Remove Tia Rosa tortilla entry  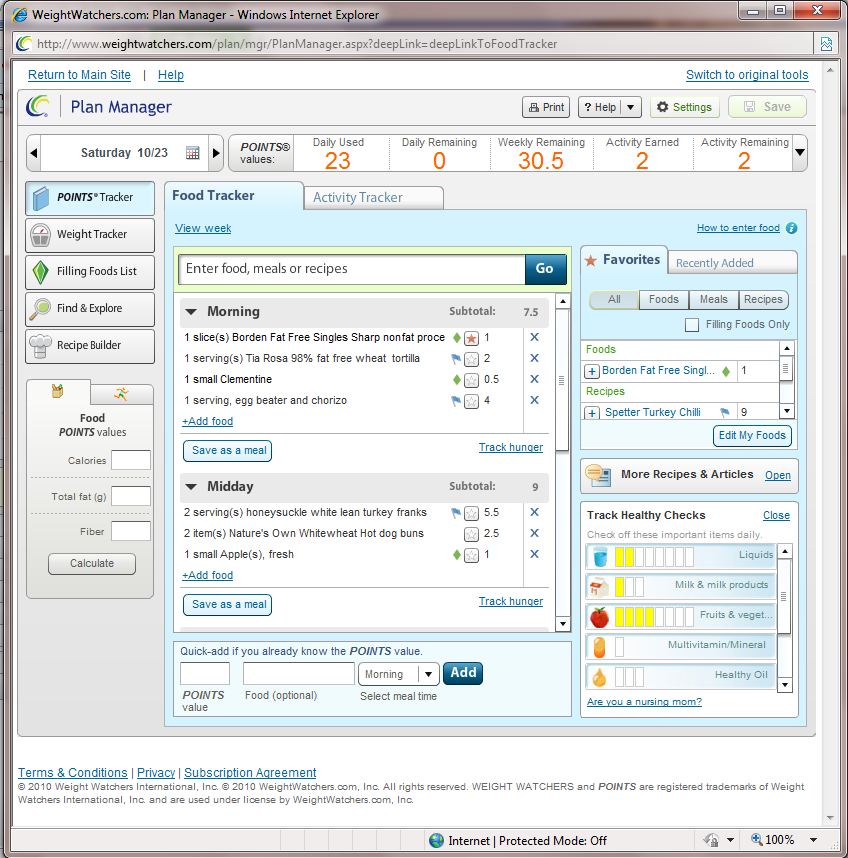tap(535, 358)
